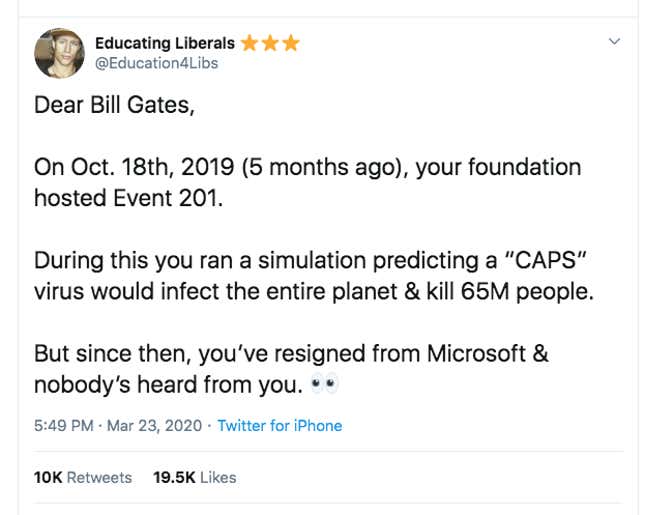
Task: Click the "65M people" text
Action: tap(525, 292)
